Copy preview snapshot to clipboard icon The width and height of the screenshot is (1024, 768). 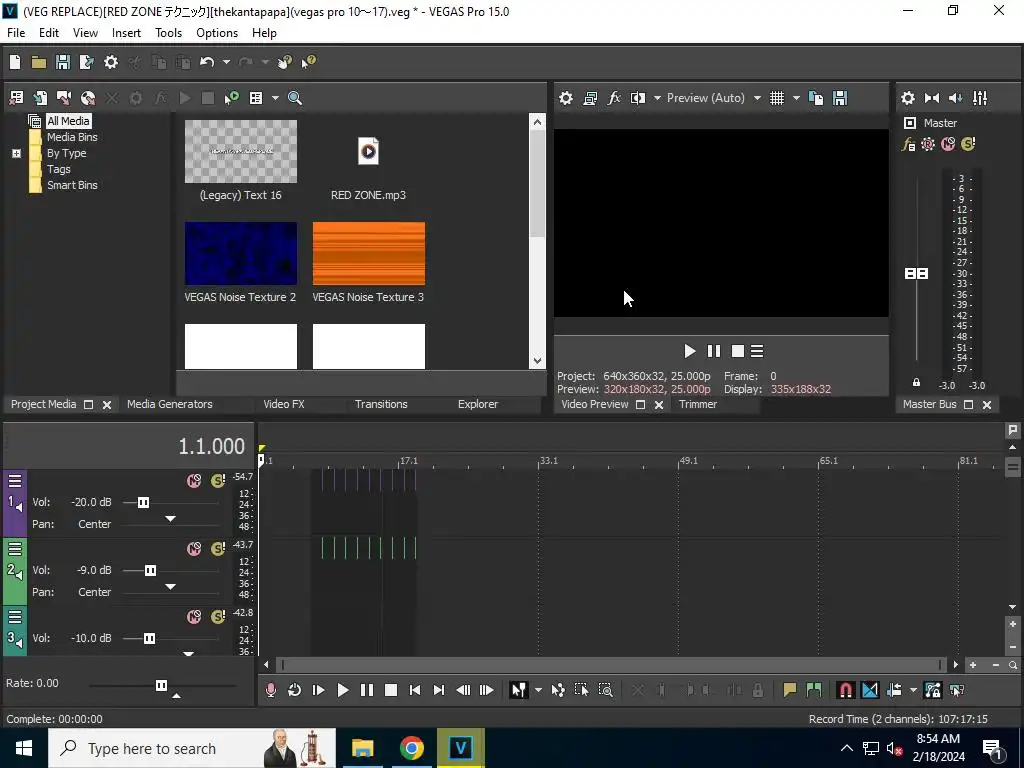(x=816, y=98)
